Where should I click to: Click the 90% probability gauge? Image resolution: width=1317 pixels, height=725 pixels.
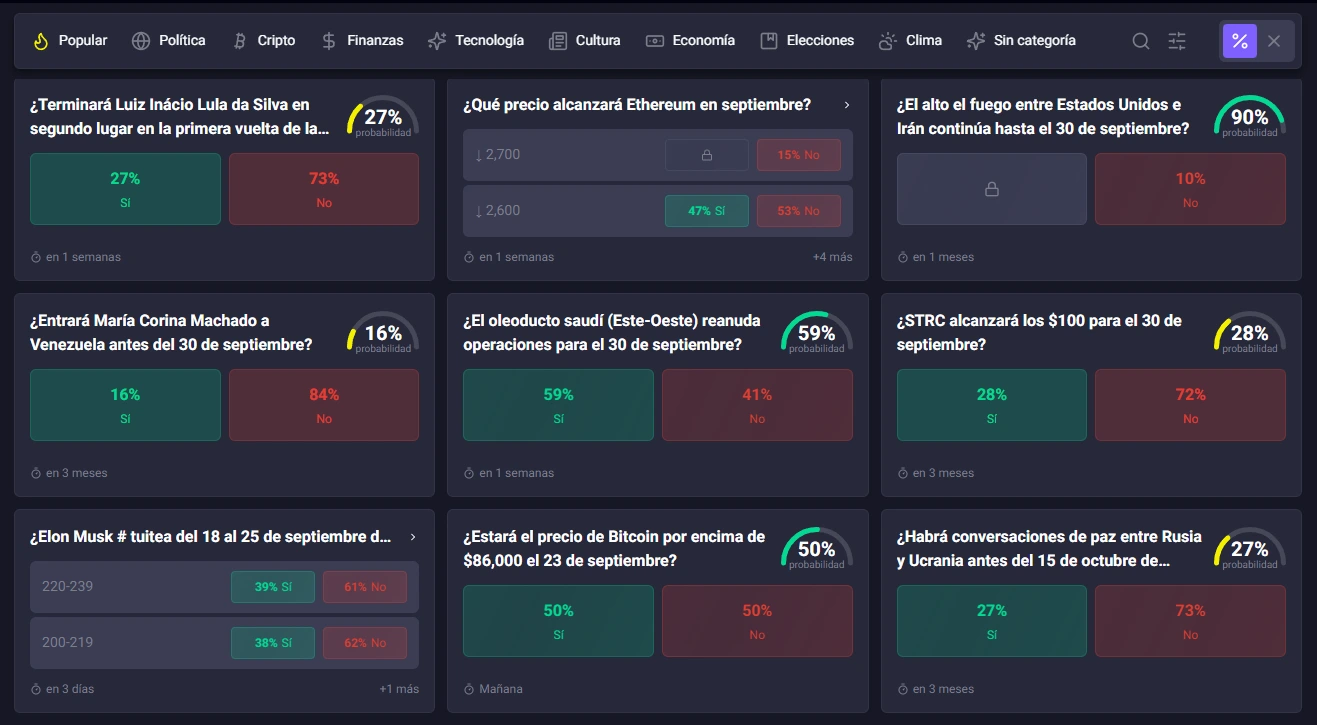click(1250, 117)
